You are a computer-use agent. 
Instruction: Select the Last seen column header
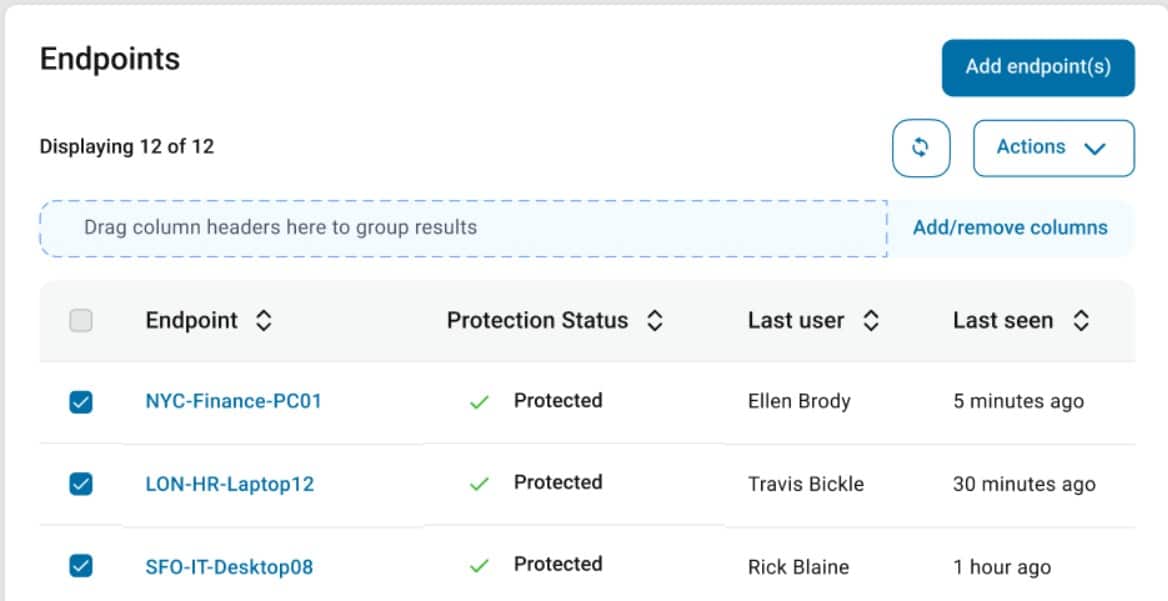[x=1004, y=320]
